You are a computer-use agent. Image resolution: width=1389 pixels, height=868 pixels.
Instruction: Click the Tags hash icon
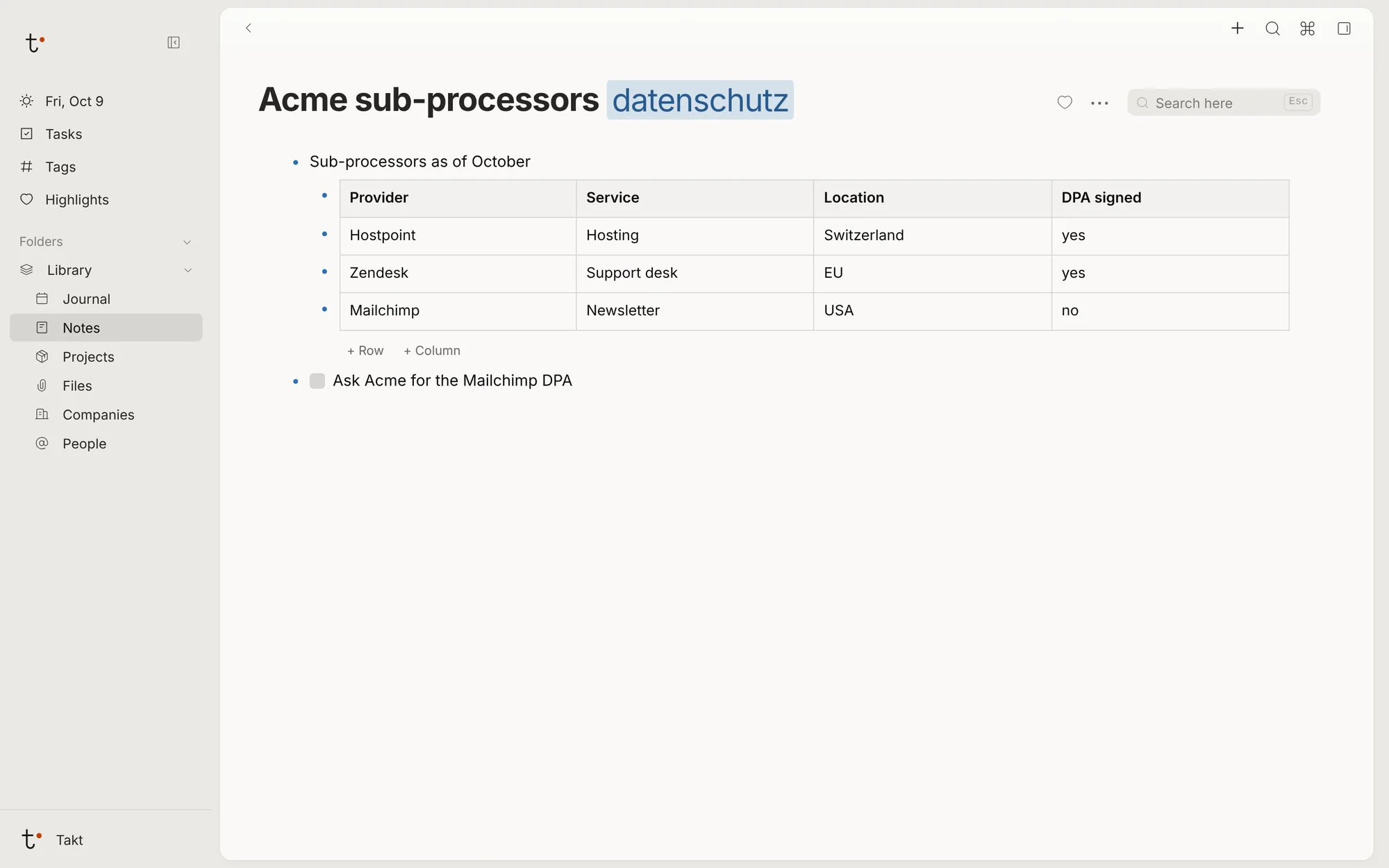[26, 167]
